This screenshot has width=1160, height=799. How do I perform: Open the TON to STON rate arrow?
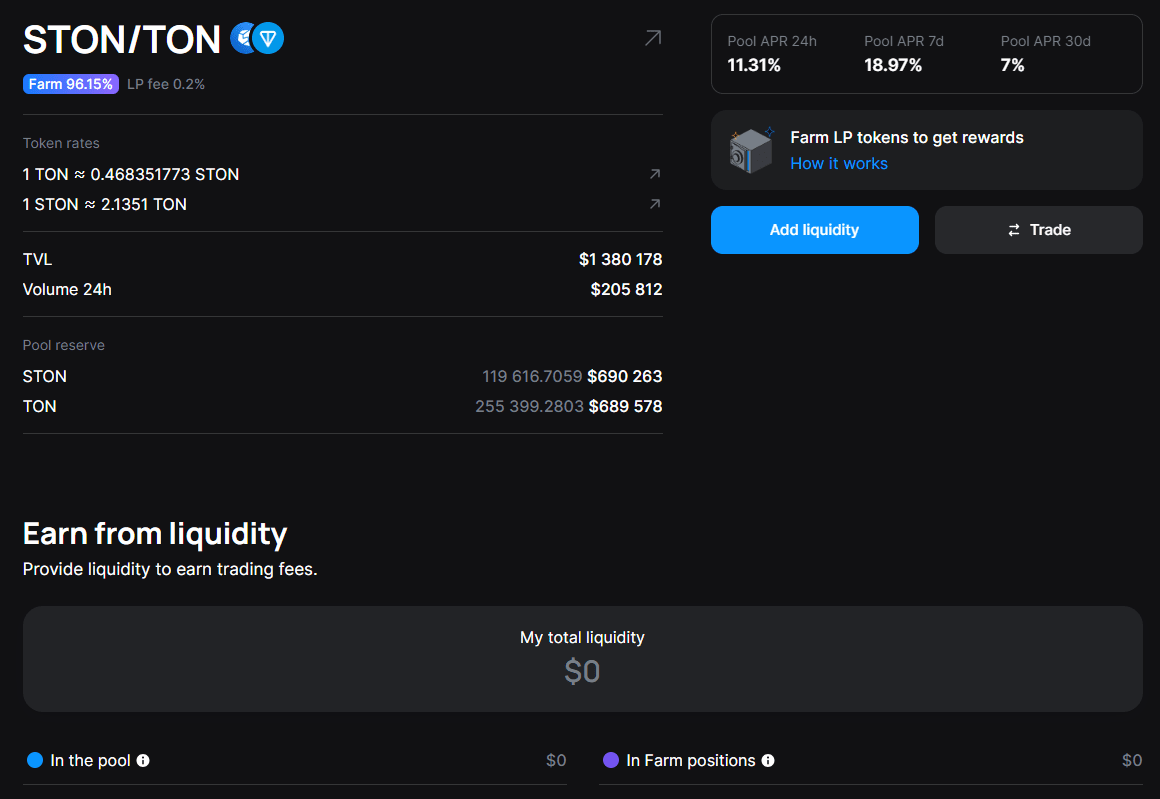click(655, 174)
